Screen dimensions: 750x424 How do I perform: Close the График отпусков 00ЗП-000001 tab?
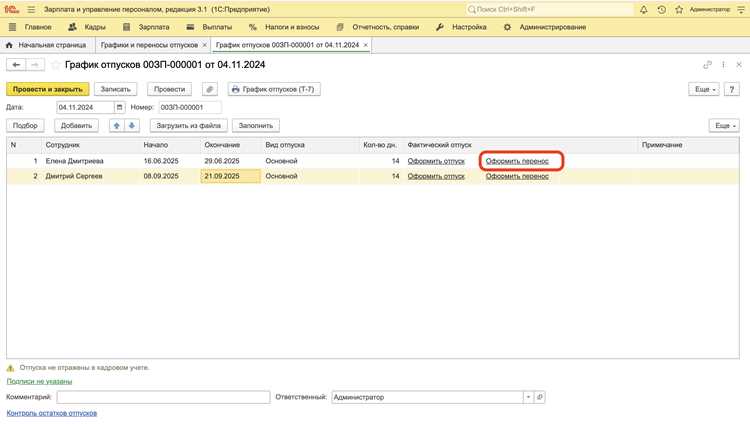(365, 45)
